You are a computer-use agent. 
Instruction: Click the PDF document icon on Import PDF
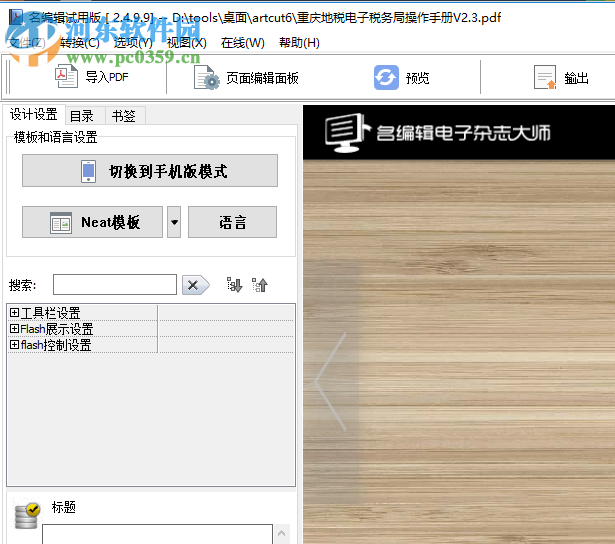tap(66, 76)
